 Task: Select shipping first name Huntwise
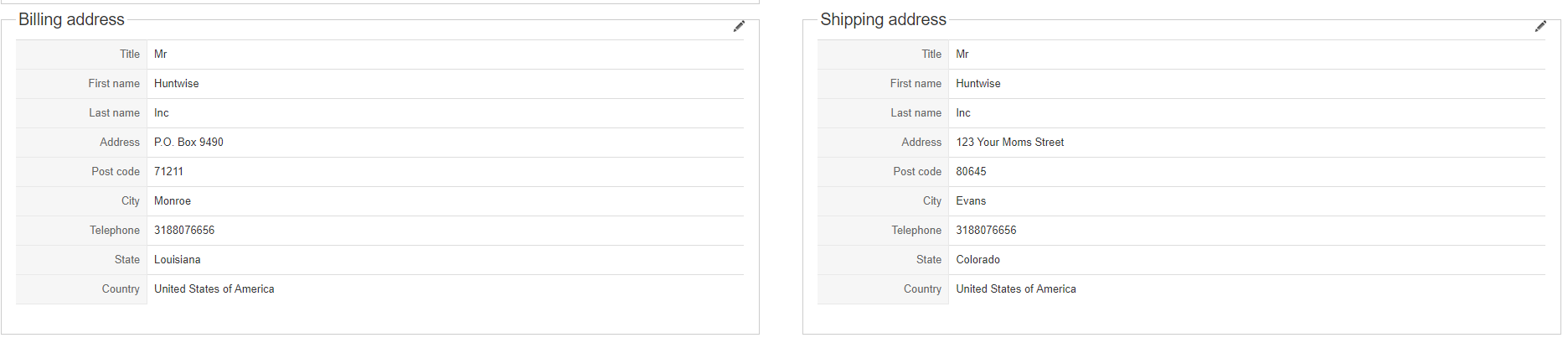coord(978,83)
